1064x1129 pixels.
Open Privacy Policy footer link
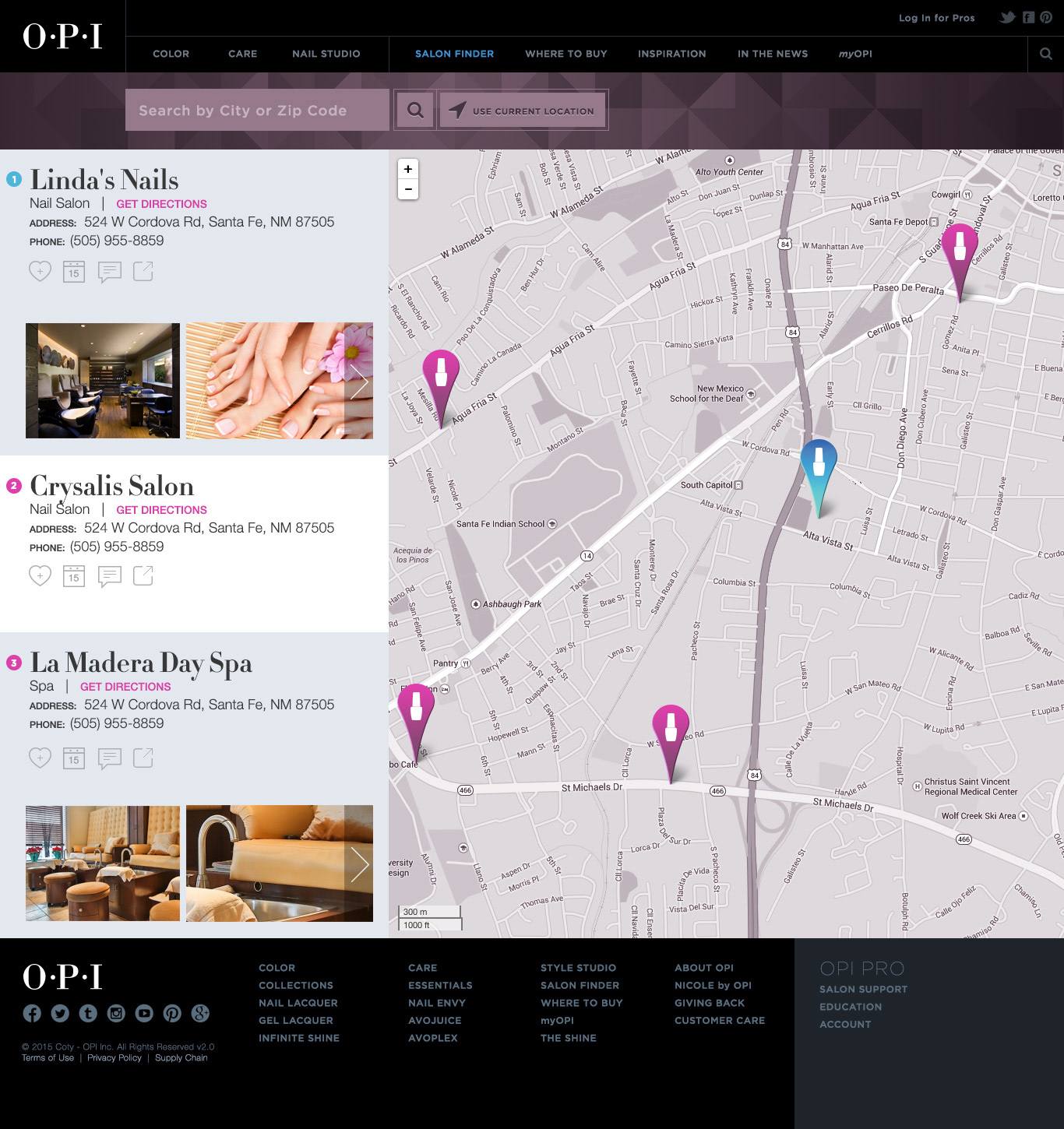coord(115,1057)
